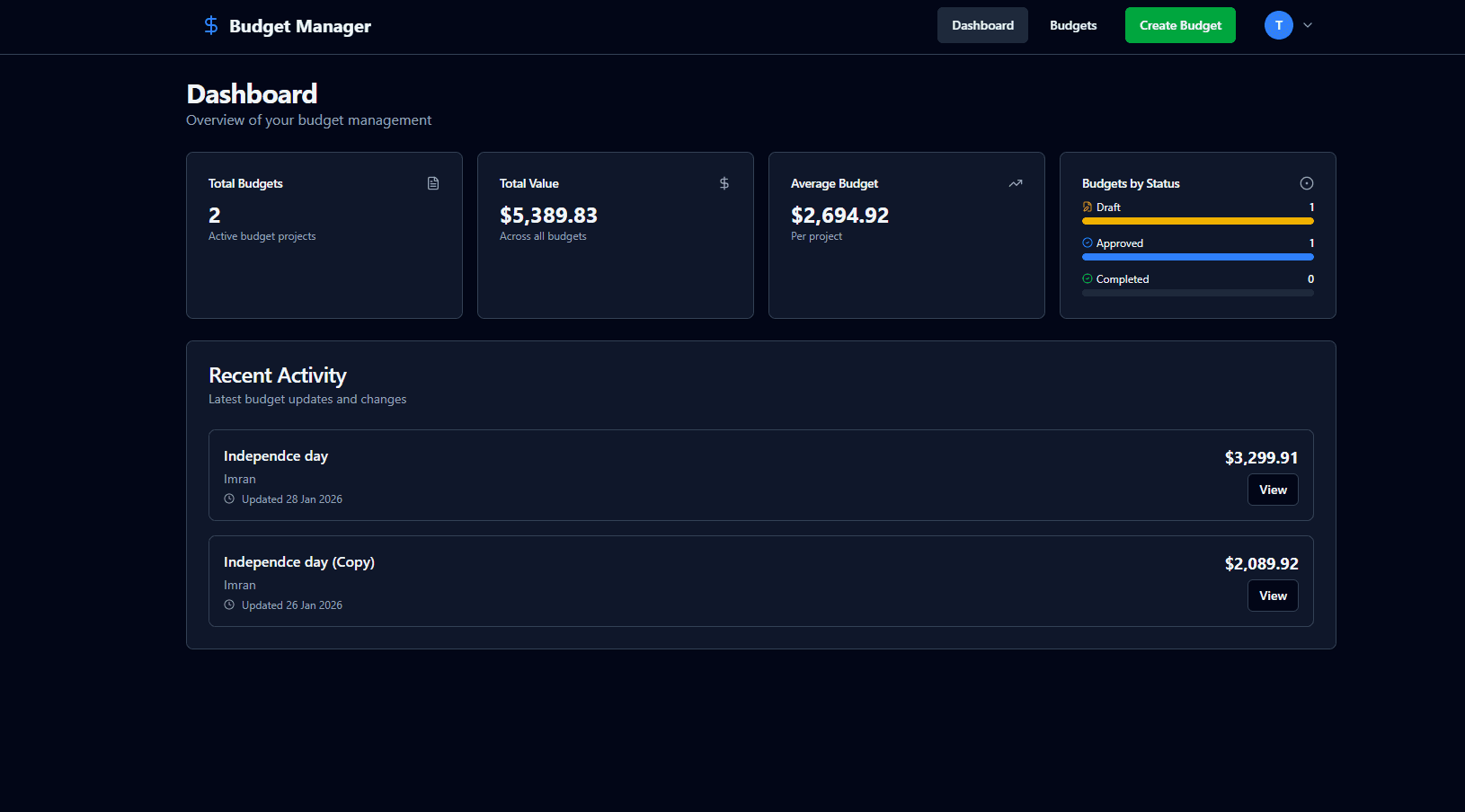Click the T user avatar circle
This screenshot has width=1465, height=812.
tap(1278, 25)
